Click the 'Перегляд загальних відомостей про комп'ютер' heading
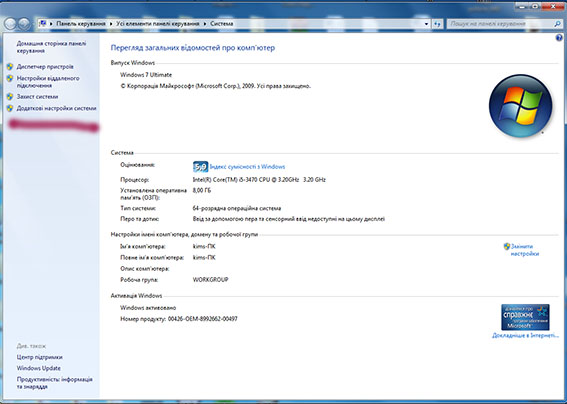The width and height of the screenshot is (567, 404). pyautogui.click(x=193, y=48)
